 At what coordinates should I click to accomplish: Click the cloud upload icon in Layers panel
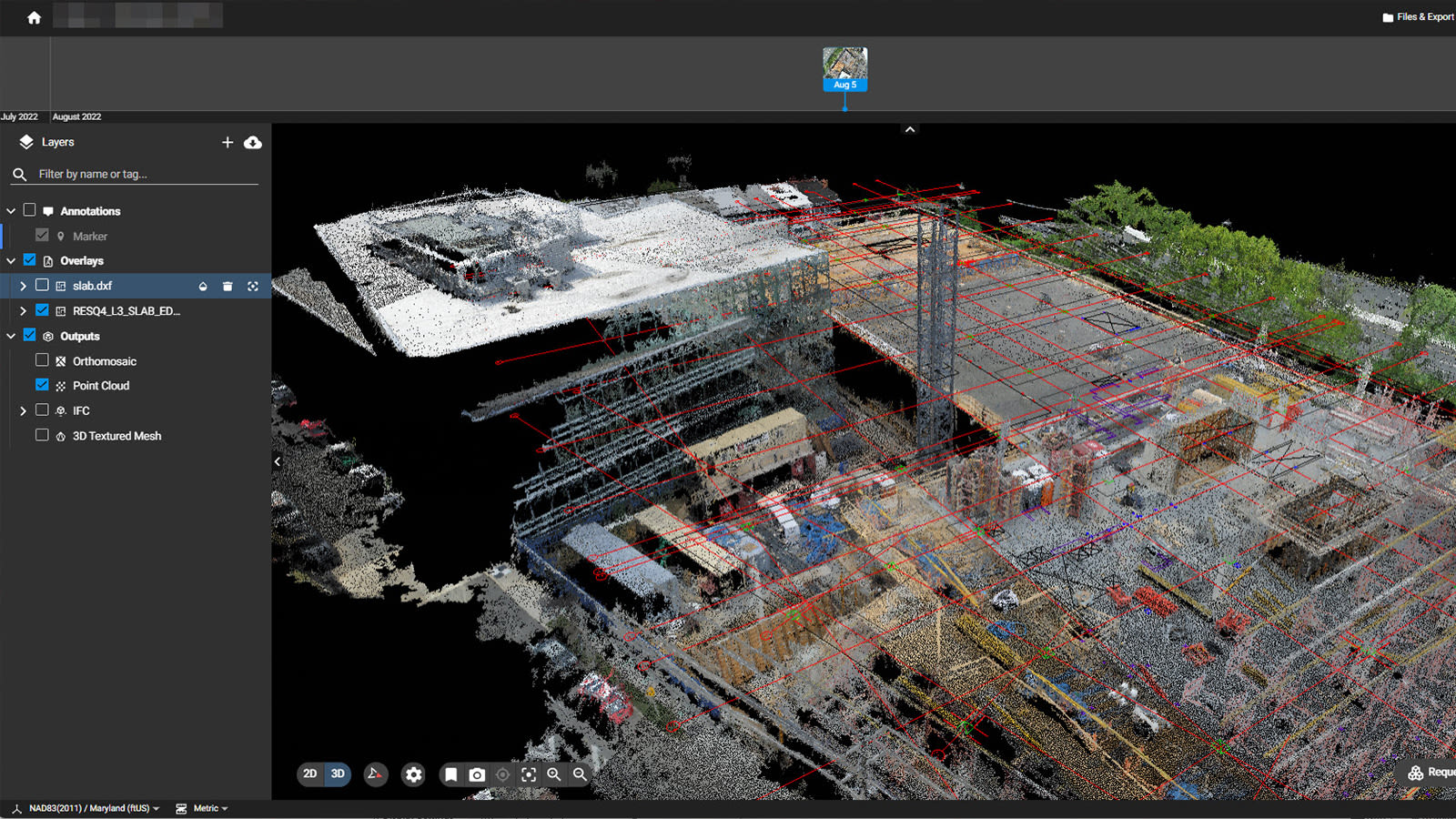point(254,142)
